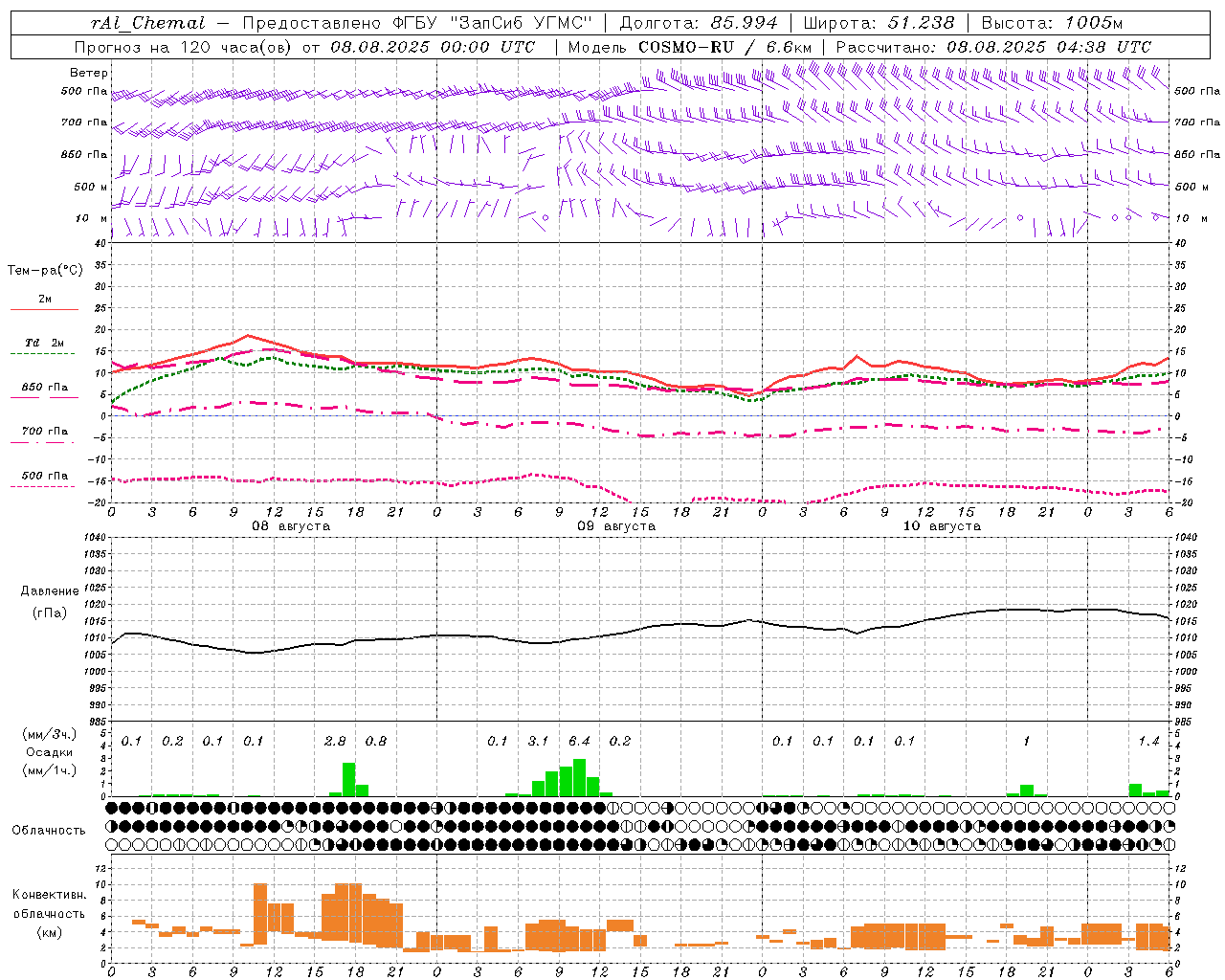Click the precipitation total "1.4"
Screen dimensions: 1225x980
coord(1148,741)
